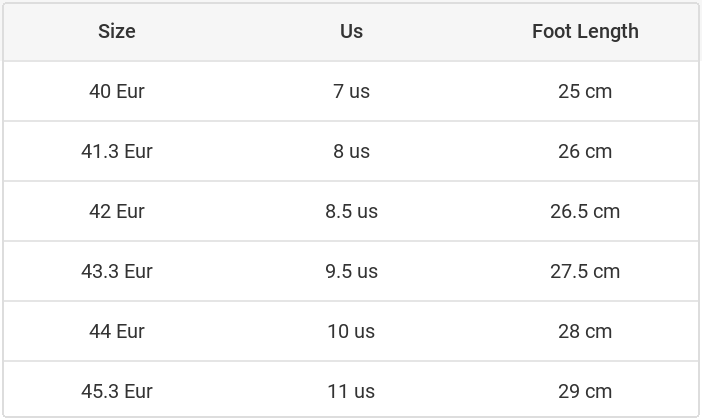Click the 8.5 us cell

click(x=351, y=211)
